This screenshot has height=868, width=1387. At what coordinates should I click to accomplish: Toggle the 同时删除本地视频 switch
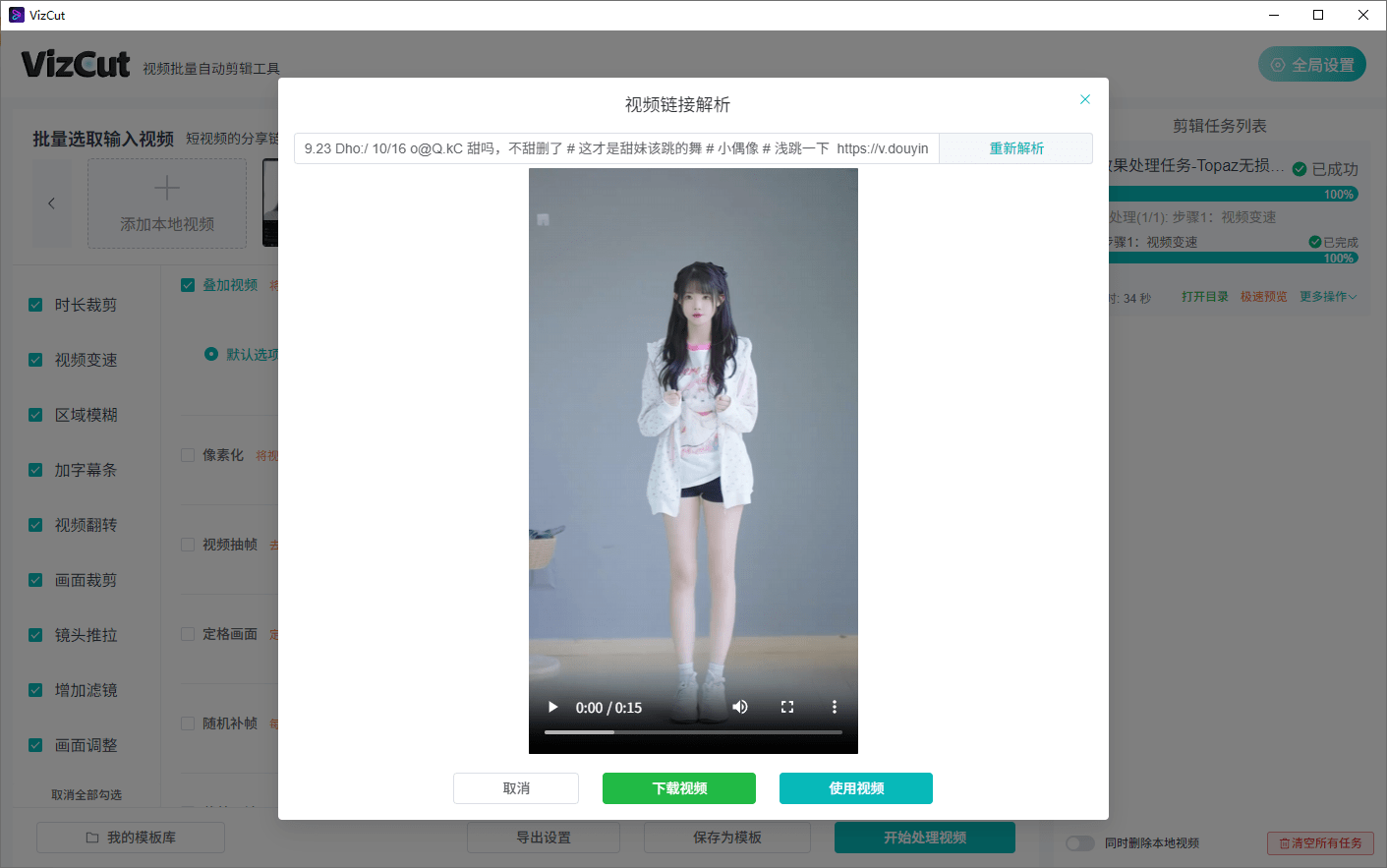1080,843
